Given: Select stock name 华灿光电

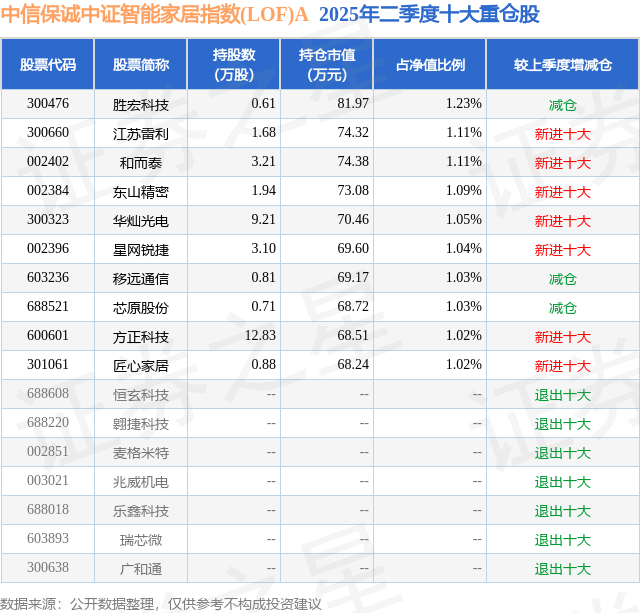Looking at the screenshot, I should [x=141, y=221].
